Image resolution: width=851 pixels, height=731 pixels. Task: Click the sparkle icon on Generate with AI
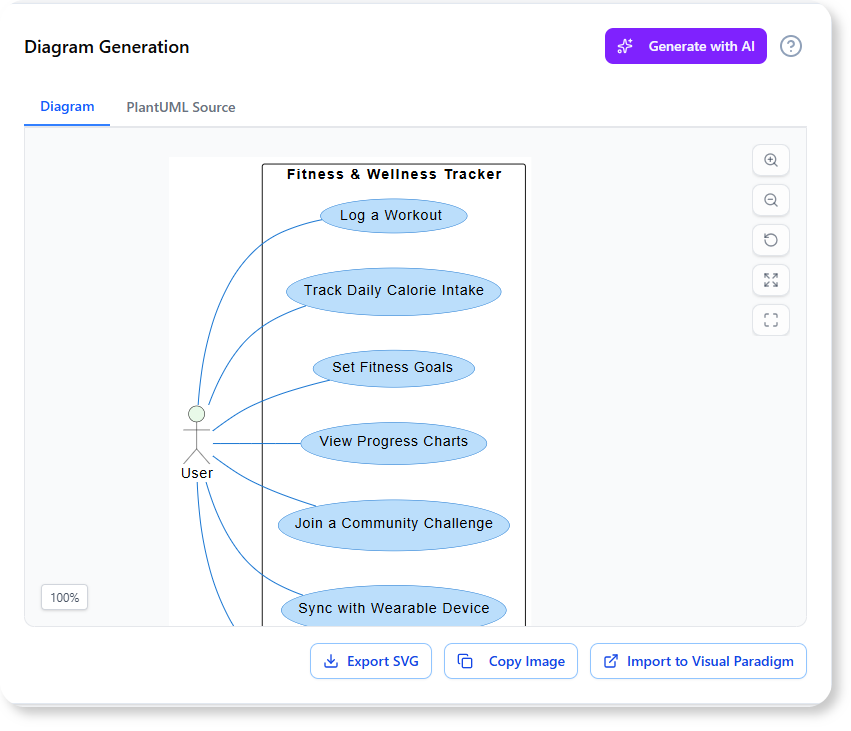click(626, 46)
